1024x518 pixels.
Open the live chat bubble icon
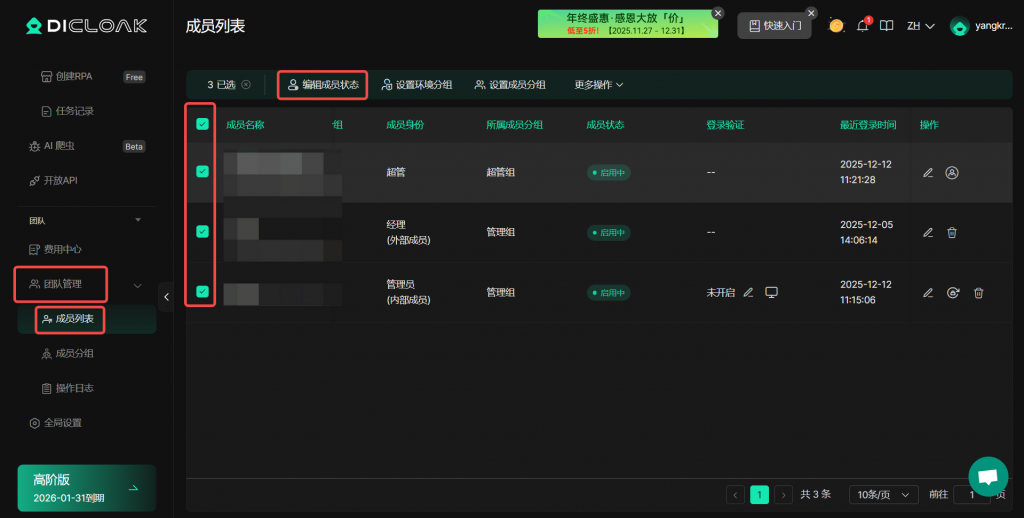(988, 476)
